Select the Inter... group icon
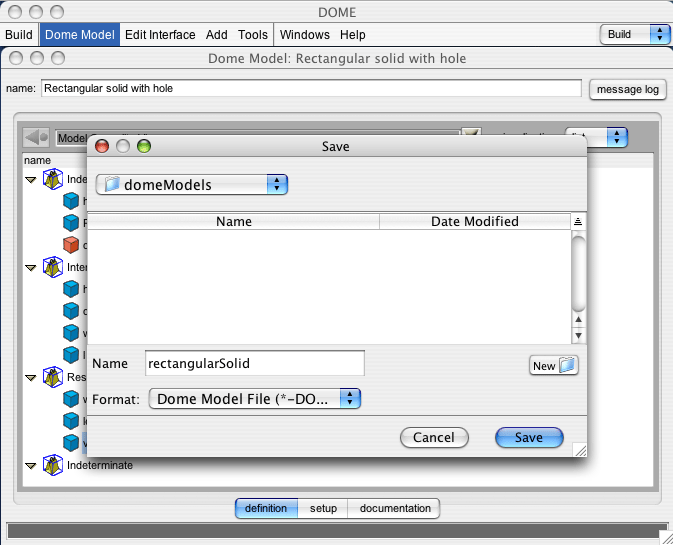The height and width of the screenshot is (545, 673). (x=53, y=267)
